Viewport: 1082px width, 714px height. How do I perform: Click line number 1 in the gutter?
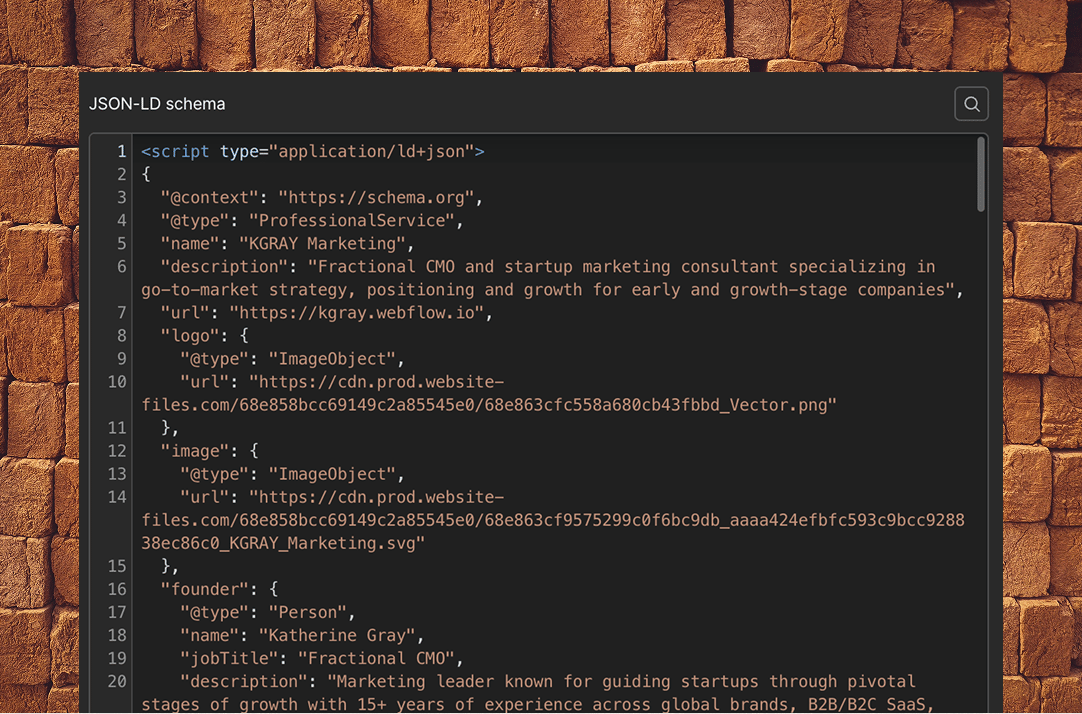click(121, 152)
